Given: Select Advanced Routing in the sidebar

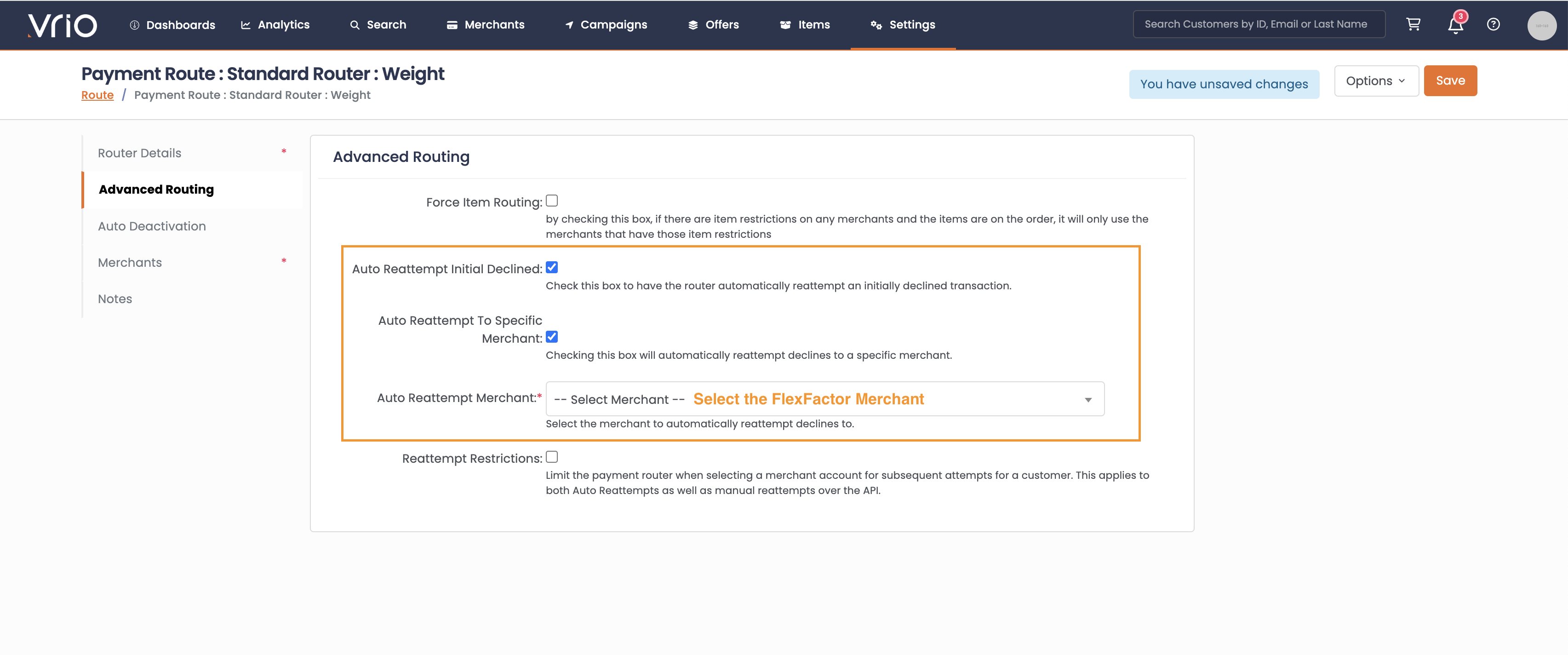Looking at the screenshot, I should (192, 190).
